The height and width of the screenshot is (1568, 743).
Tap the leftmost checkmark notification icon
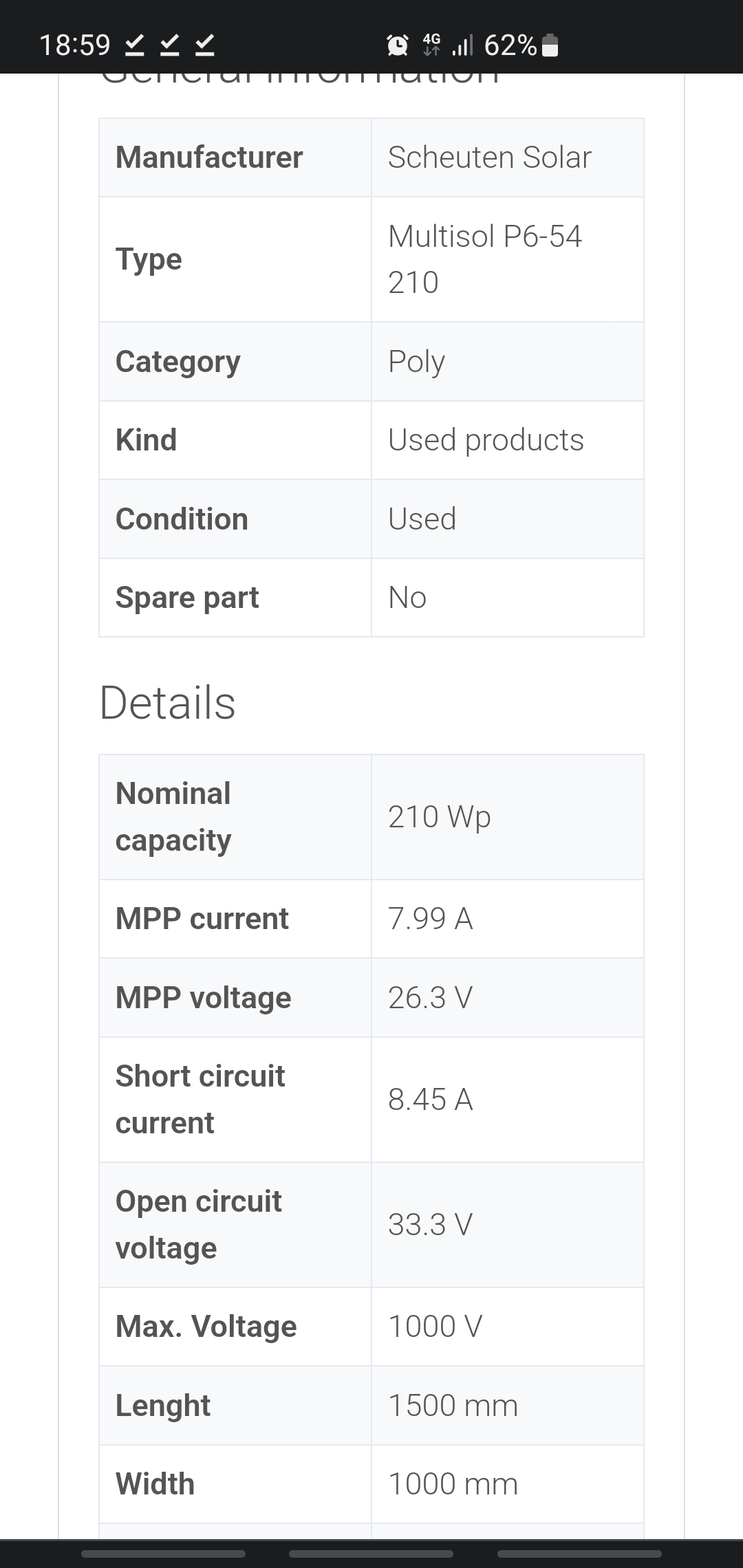(x=135, y=45)
